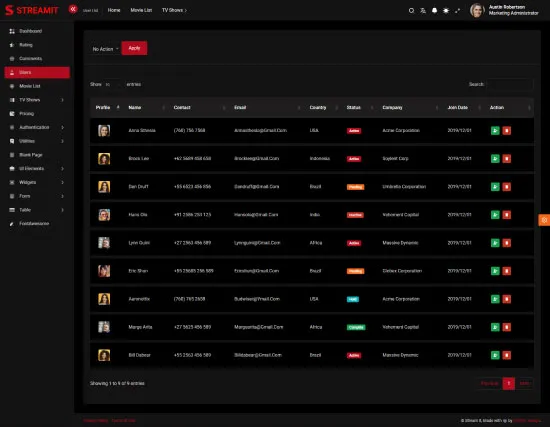Select page 1 in pagination
The image size is (550, 427).
pos(509,383)
